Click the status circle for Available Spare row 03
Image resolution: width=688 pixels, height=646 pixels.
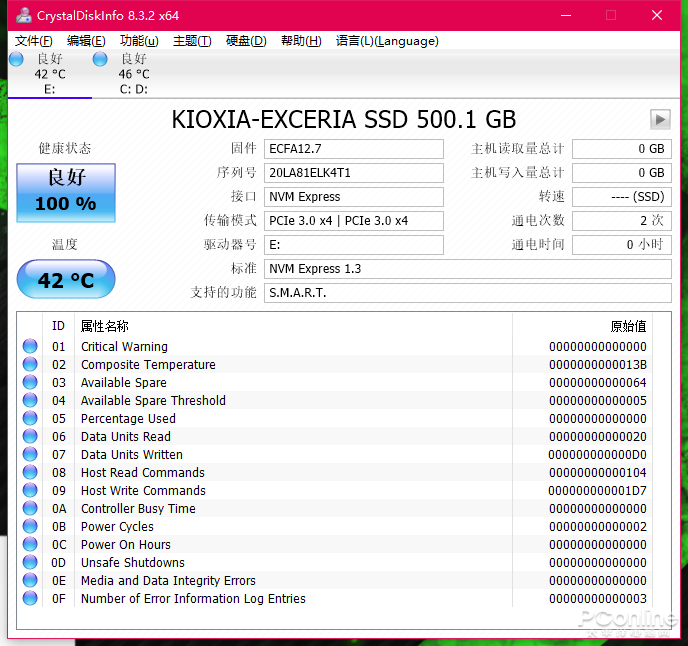[30, 382]
